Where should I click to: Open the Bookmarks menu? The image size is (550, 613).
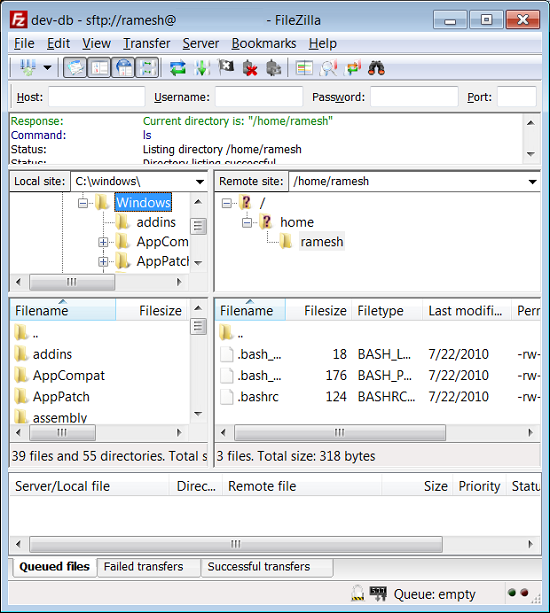(x=264, y=43)
